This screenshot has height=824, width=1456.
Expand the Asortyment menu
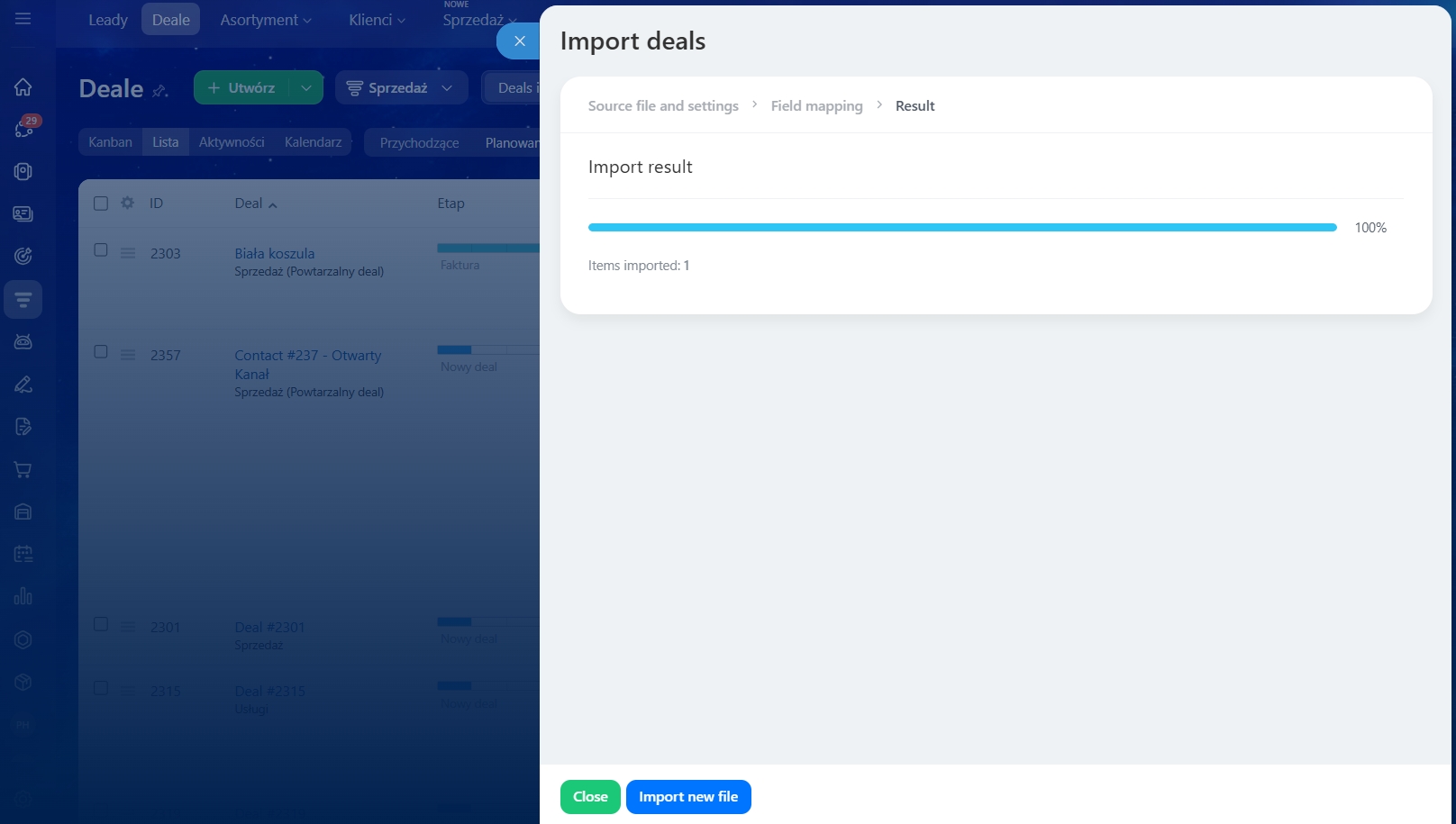pyautogui.click(x=265, y=20)
